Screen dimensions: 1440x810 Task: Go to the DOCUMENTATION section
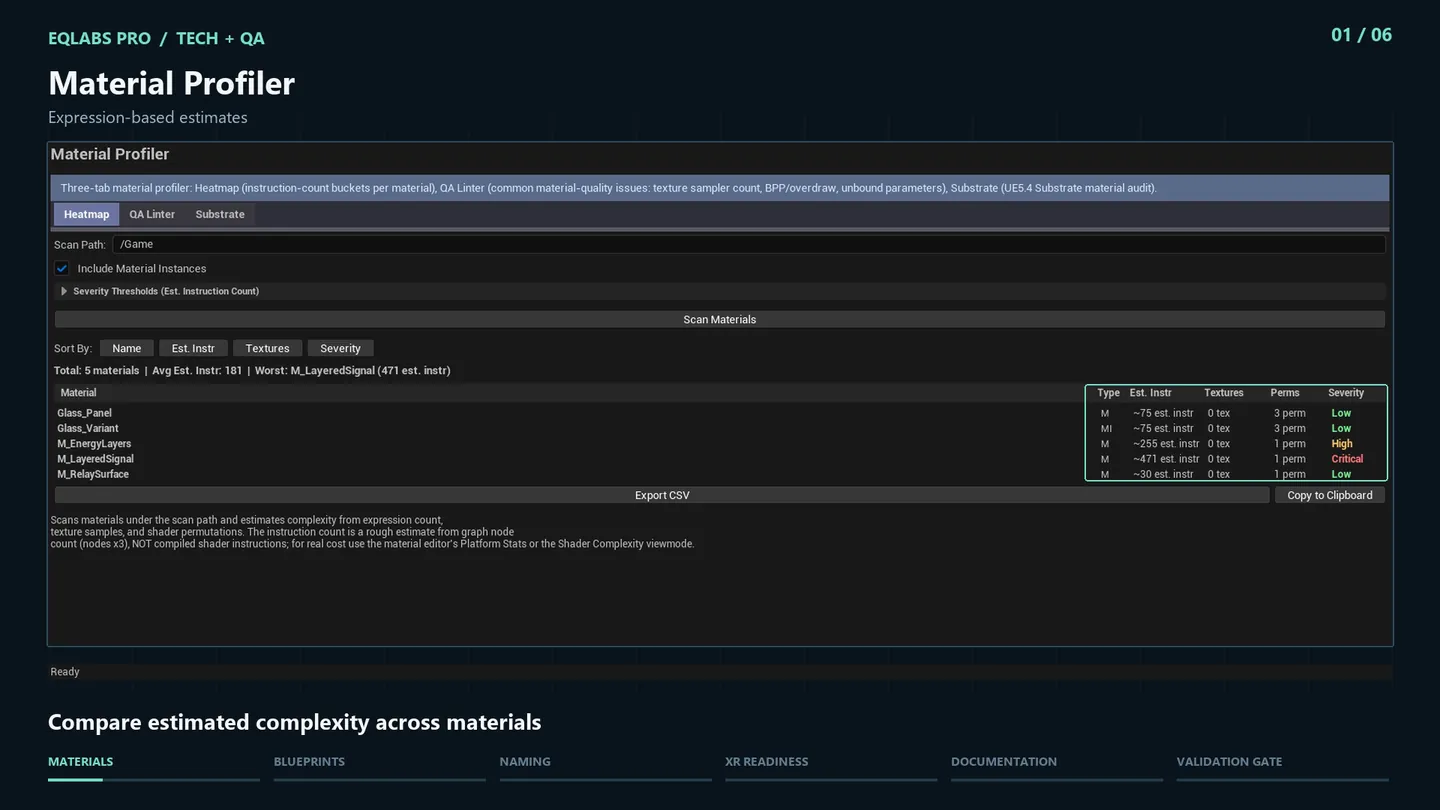1004,762
